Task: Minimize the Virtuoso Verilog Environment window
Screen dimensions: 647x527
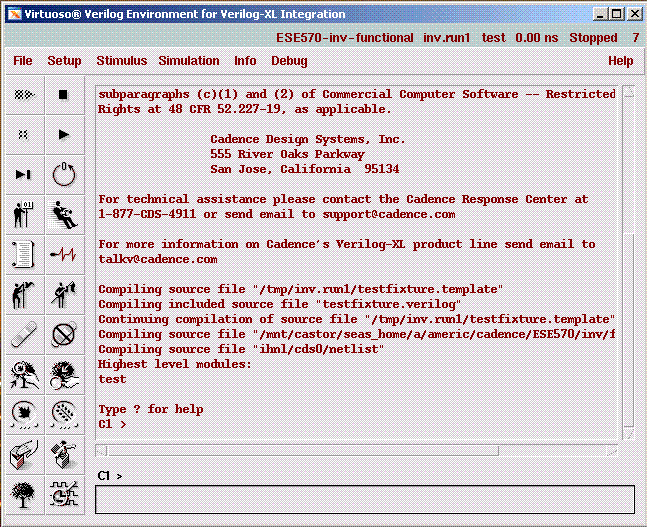Action: coord(600,14)
